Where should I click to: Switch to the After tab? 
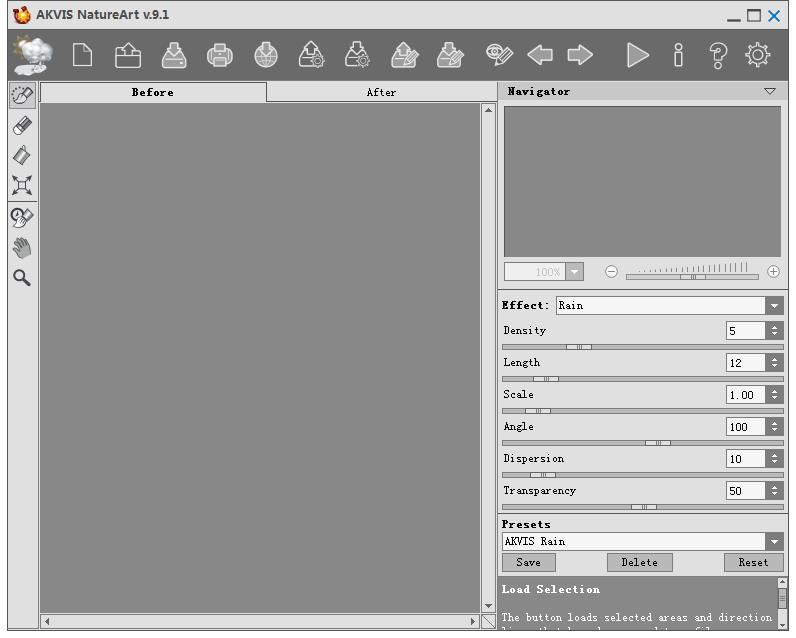click(381, 92)
